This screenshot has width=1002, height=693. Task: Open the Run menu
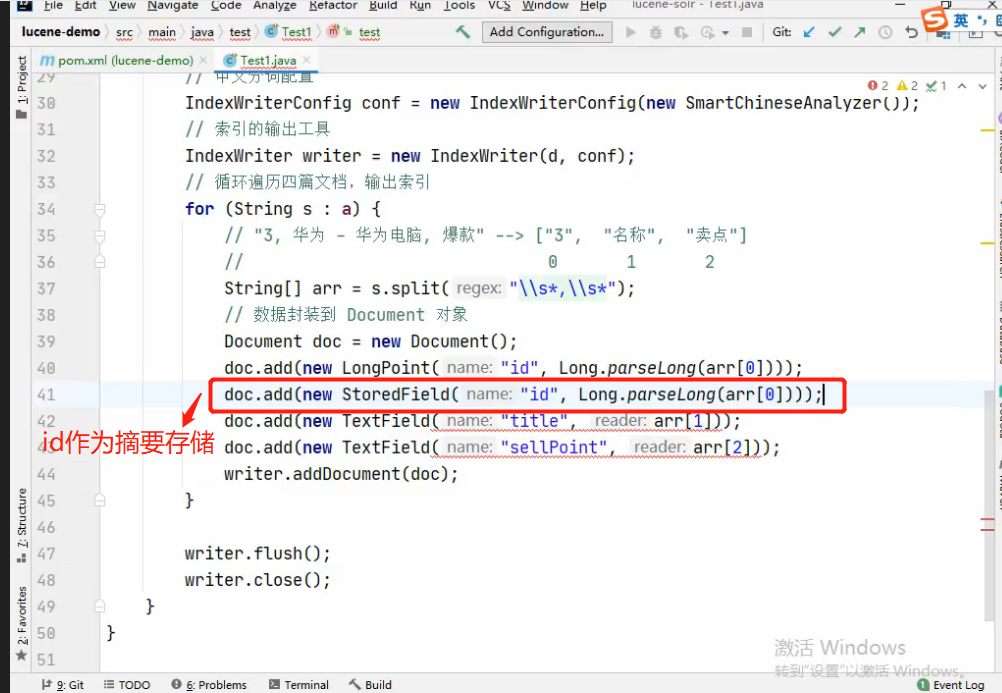pyautogui.click(x=420, y=5)
